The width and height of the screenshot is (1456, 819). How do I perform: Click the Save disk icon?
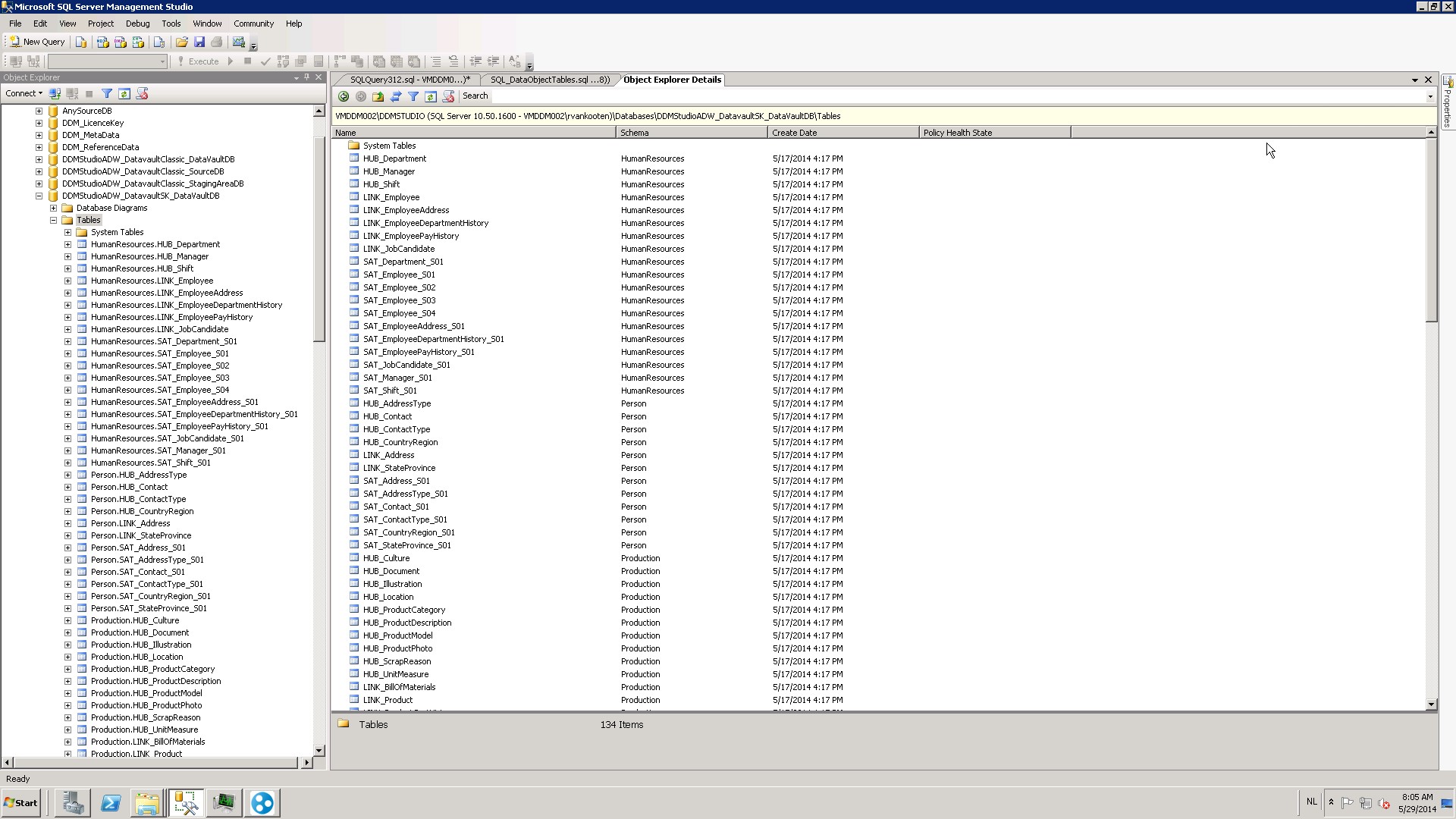point(199,42)
